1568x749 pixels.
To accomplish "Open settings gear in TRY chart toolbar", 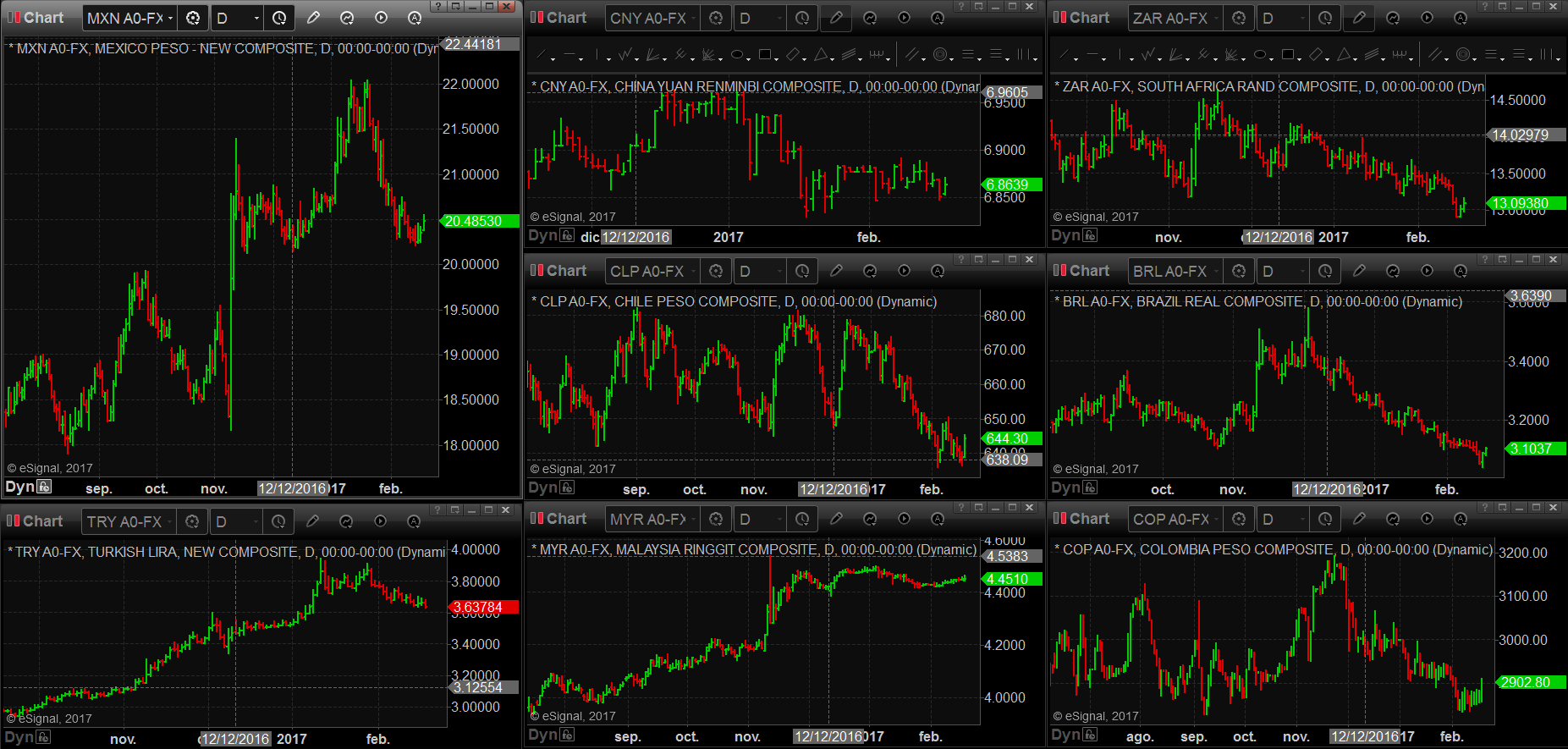I will 192,521.
